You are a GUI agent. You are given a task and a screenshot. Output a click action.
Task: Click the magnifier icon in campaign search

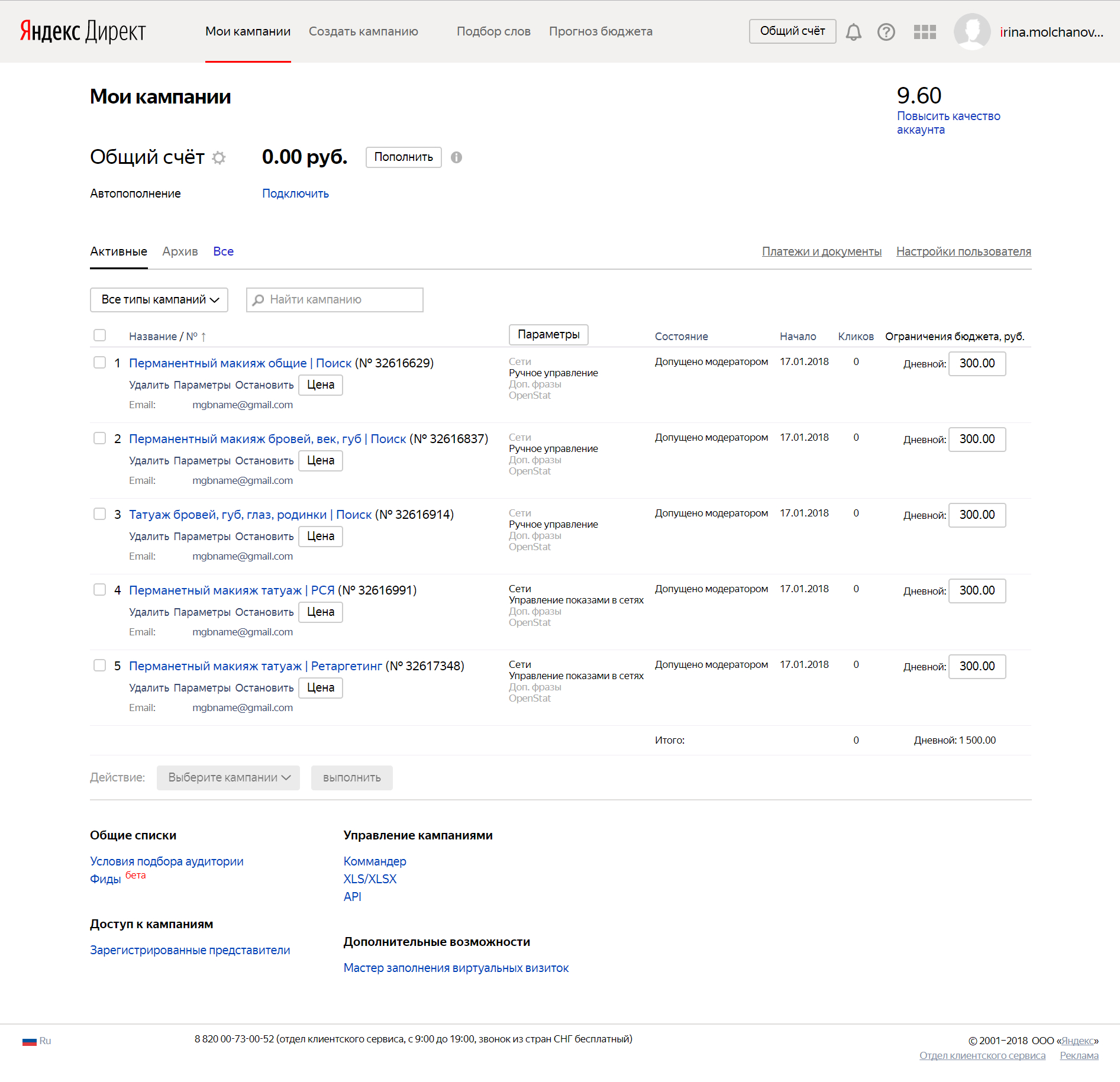(258, 300)
